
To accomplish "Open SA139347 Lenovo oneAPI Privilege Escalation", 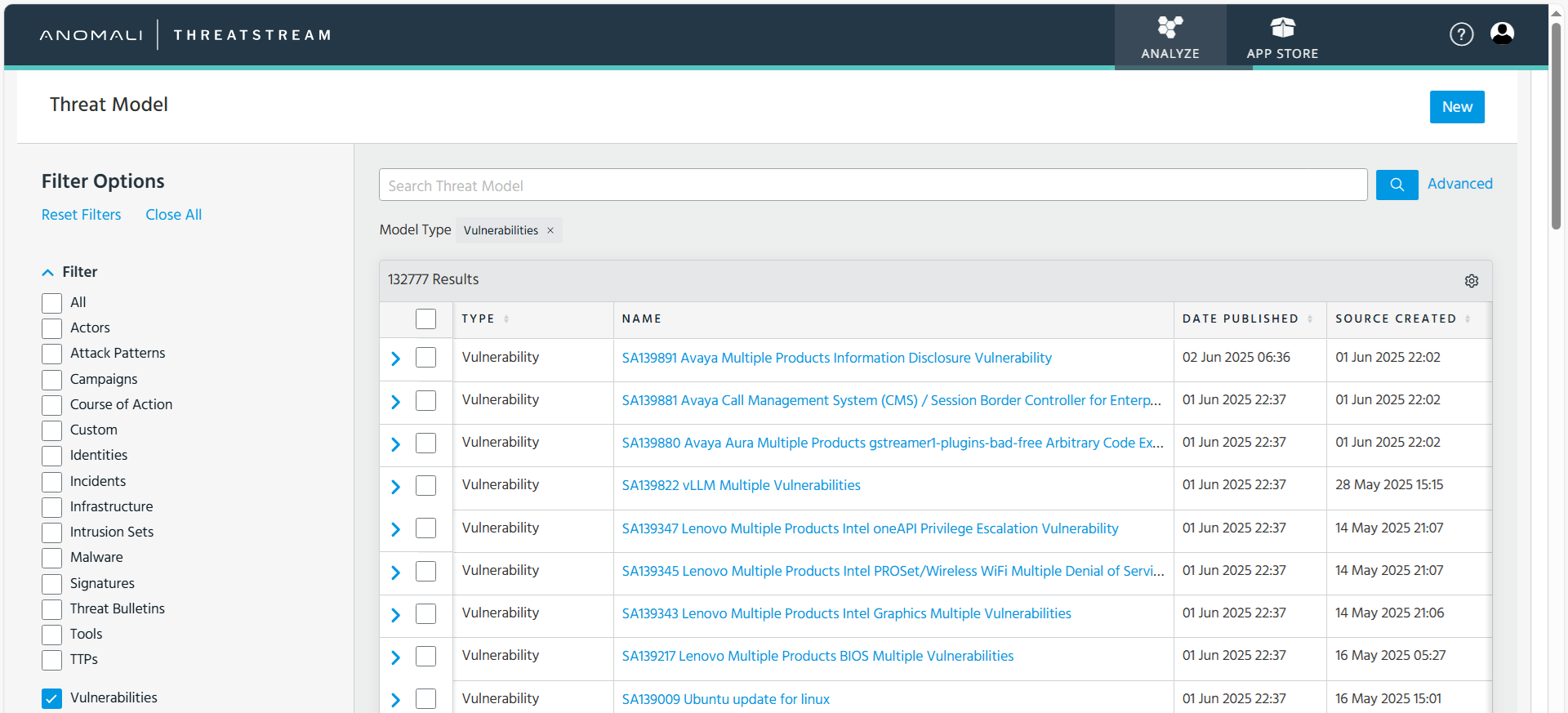I will coord(870,528).
